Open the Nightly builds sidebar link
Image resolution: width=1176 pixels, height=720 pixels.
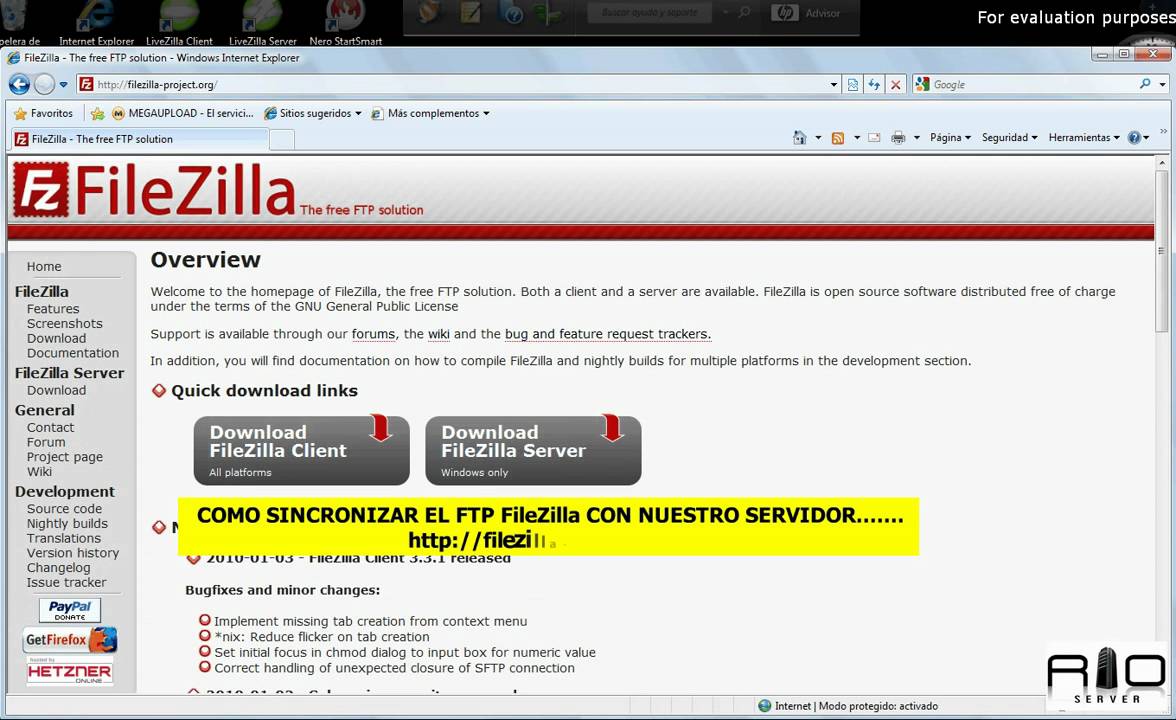67,524
